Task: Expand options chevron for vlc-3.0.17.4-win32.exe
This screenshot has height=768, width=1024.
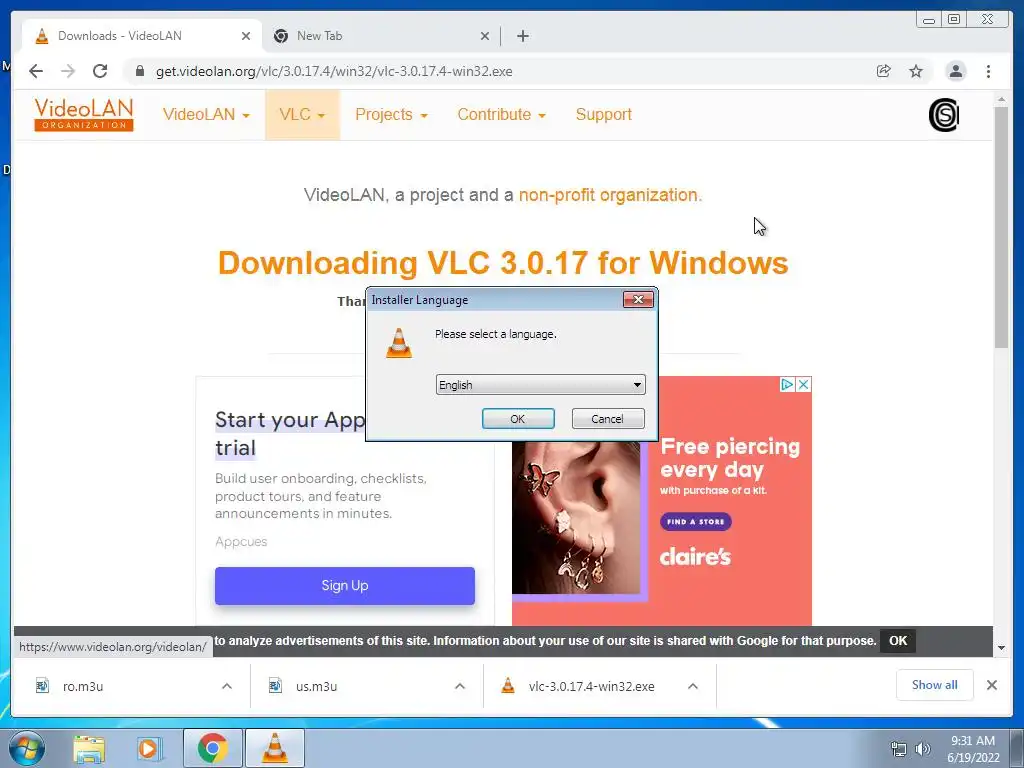Action: tap(693, 686)
